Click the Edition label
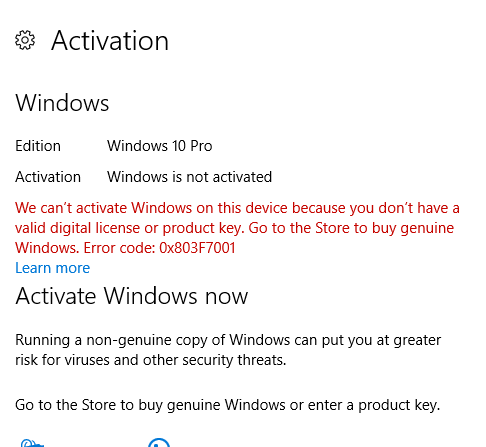Viewport: 486px width, 447px height. 38,146
